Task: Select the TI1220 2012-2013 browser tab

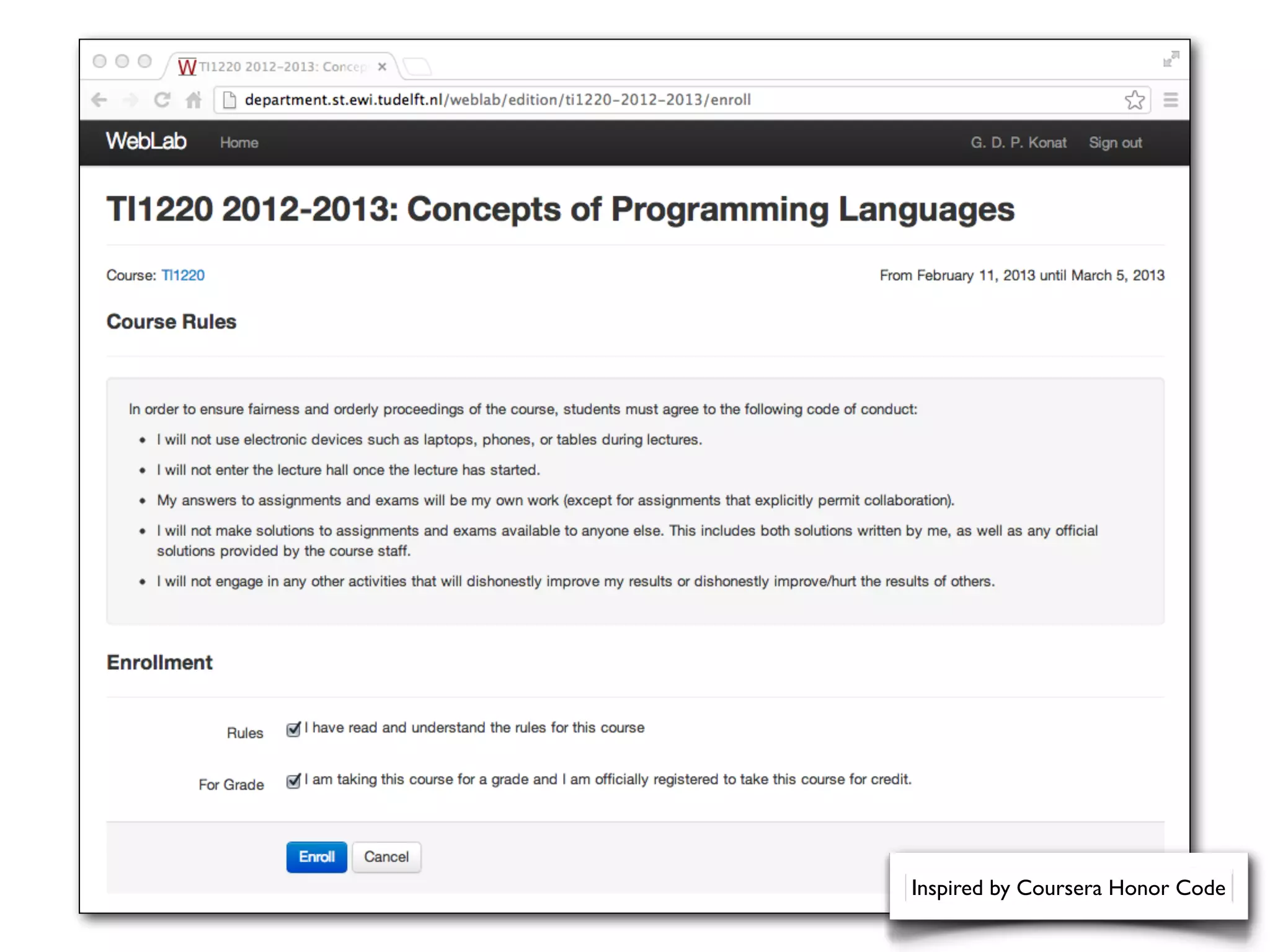Action: (283, 66)
